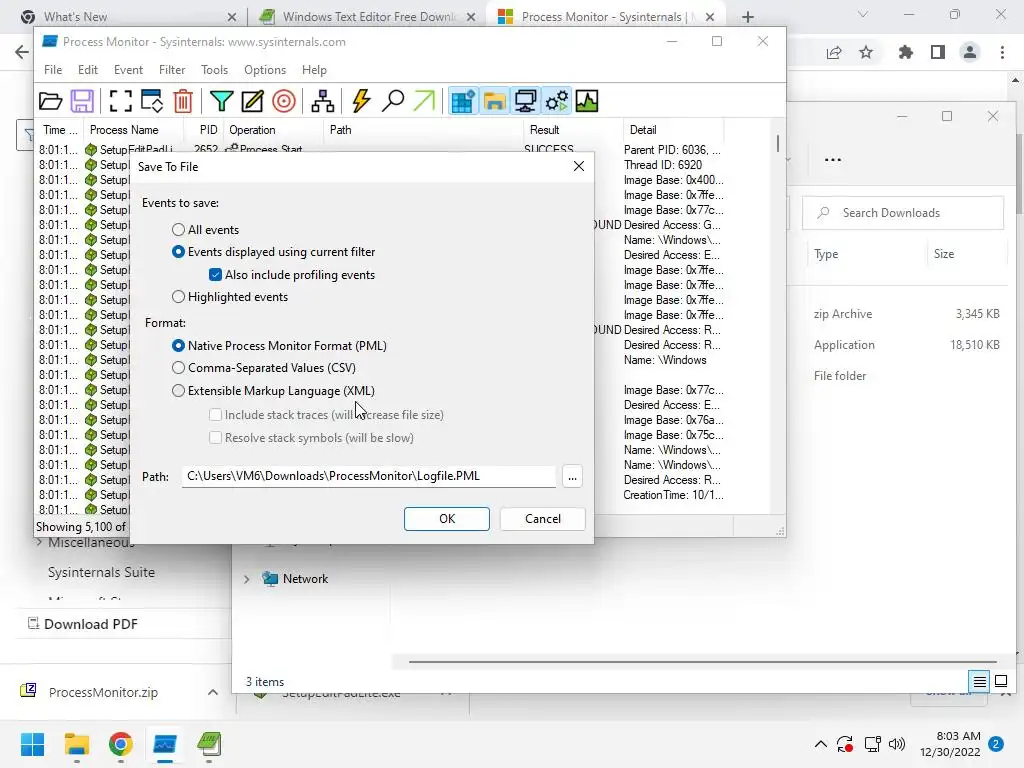Click the Resolve stack symbols checkbox
Screen dimensions: 1024x768
(x=215, y=438)
